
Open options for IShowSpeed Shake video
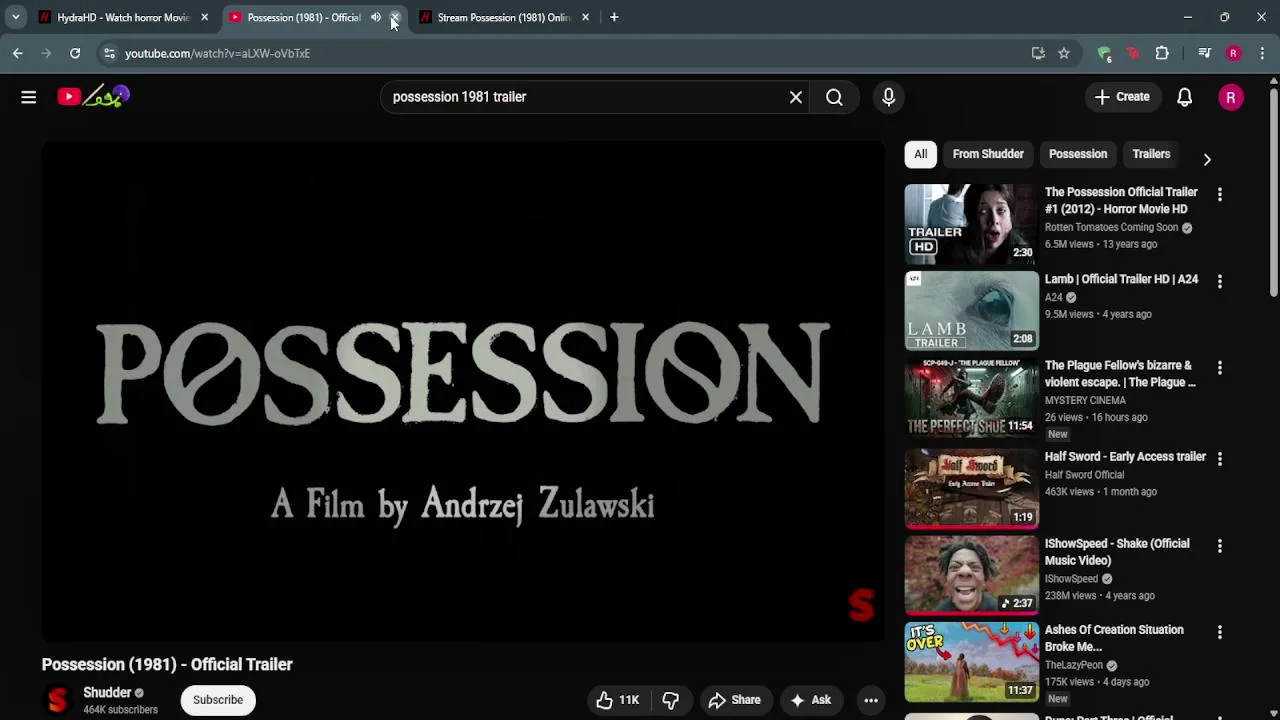point(1219,546)
